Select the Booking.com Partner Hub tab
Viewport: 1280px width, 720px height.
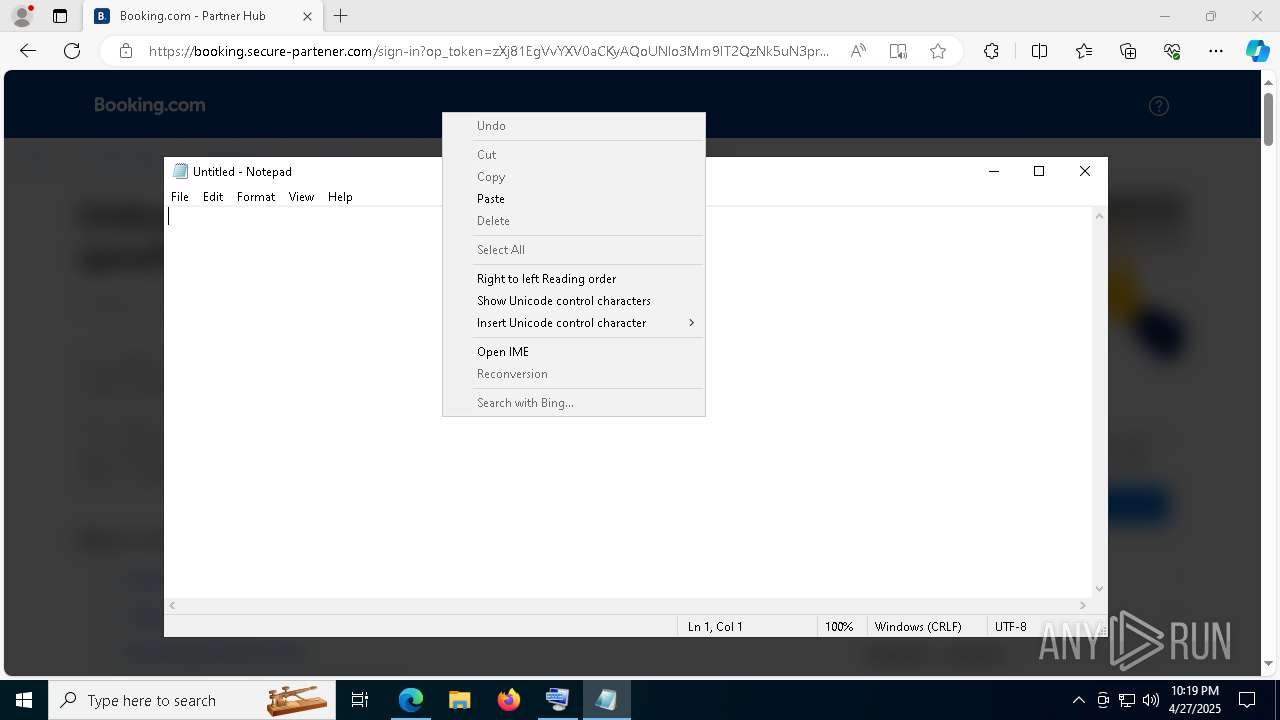203,16
